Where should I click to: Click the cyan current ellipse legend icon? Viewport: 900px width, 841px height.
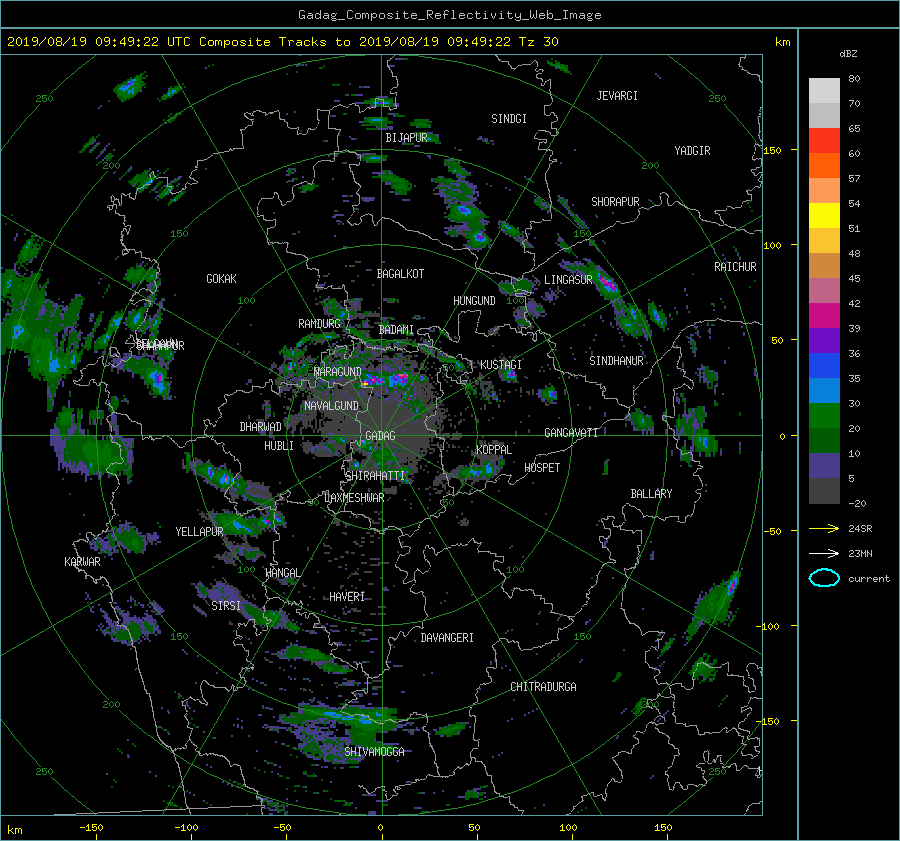coord(824,578)
